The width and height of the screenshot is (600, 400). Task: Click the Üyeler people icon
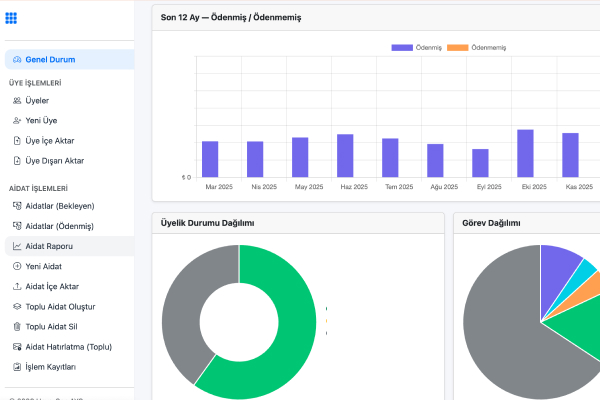coord(17,101)
